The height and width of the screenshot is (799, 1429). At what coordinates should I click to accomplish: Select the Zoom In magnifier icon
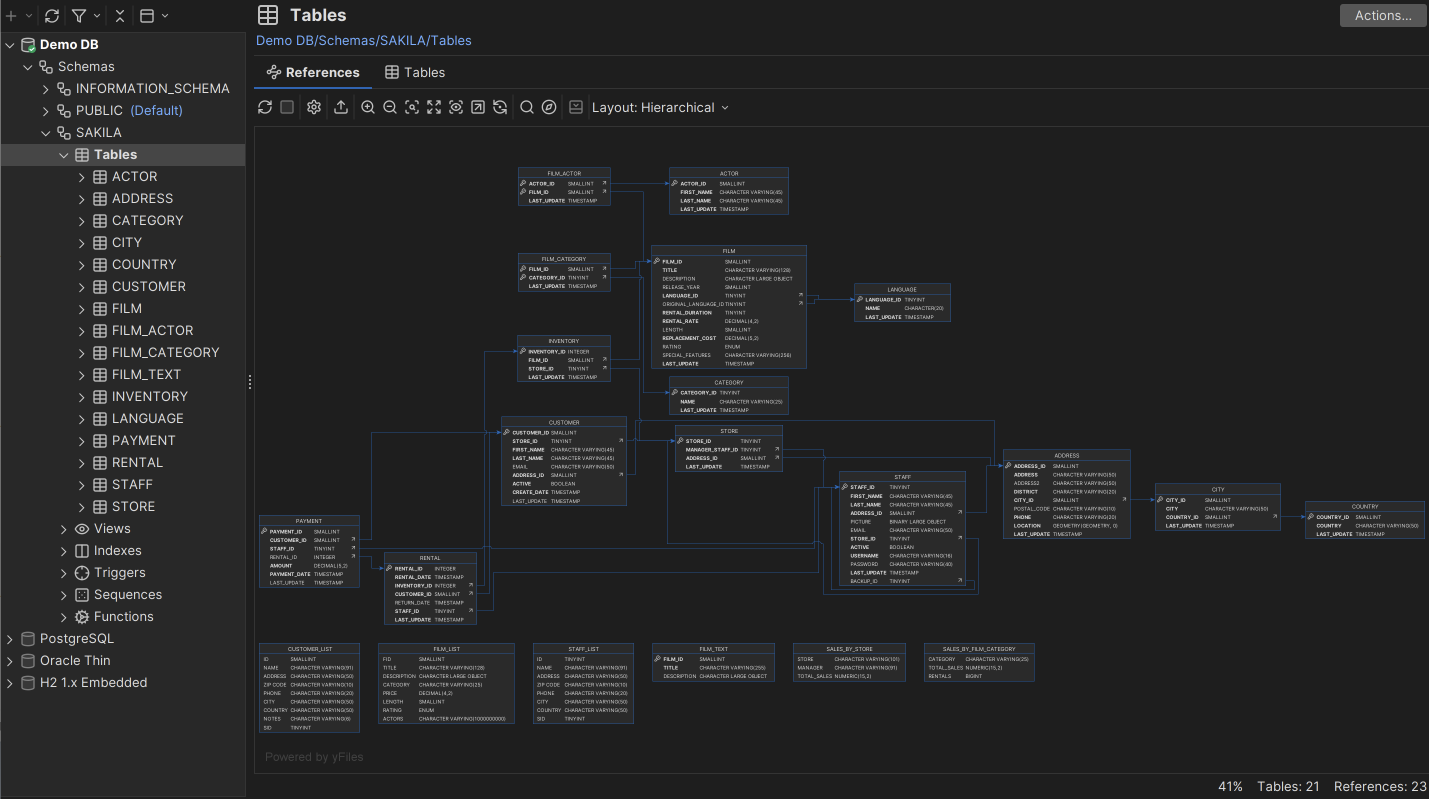point(367,107)
